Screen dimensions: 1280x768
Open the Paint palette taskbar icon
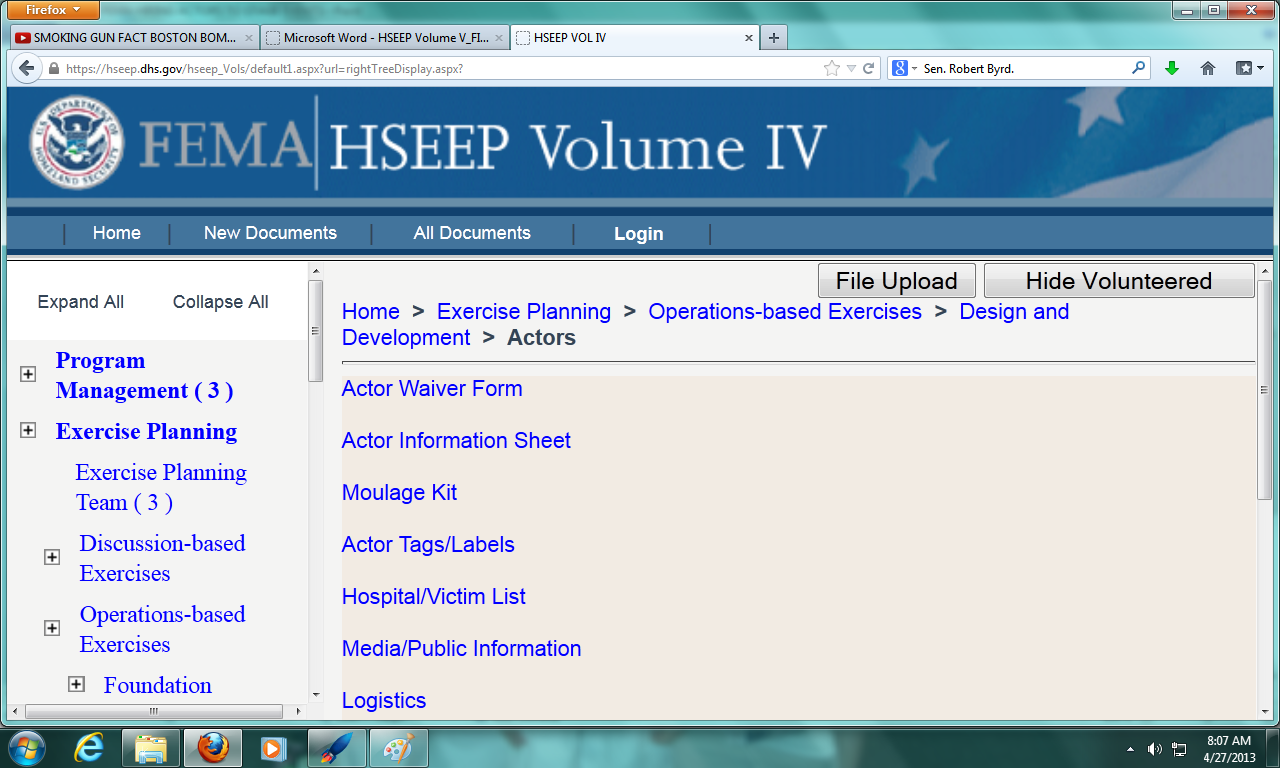[x=398, y=748]
